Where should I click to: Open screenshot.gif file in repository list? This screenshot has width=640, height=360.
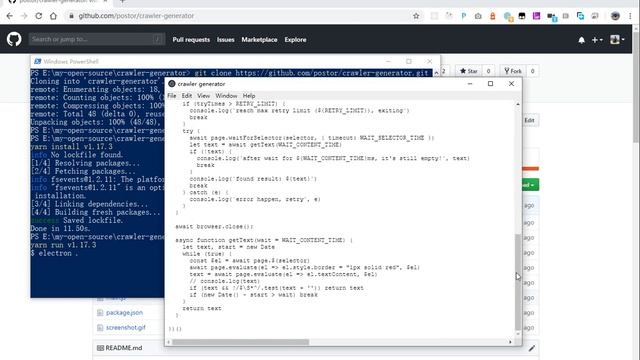(126, 327)
